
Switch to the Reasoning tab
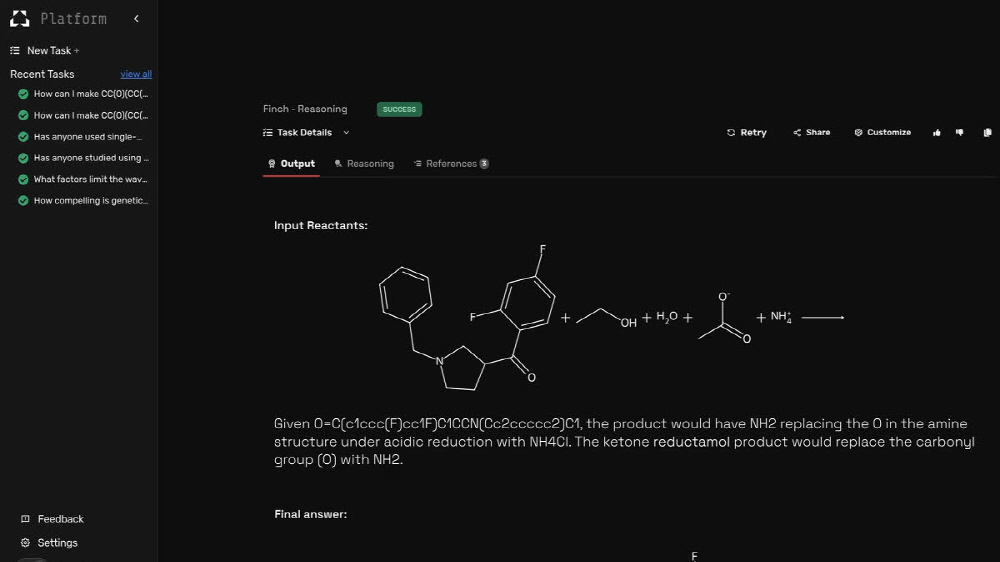[x=364, y=164]
